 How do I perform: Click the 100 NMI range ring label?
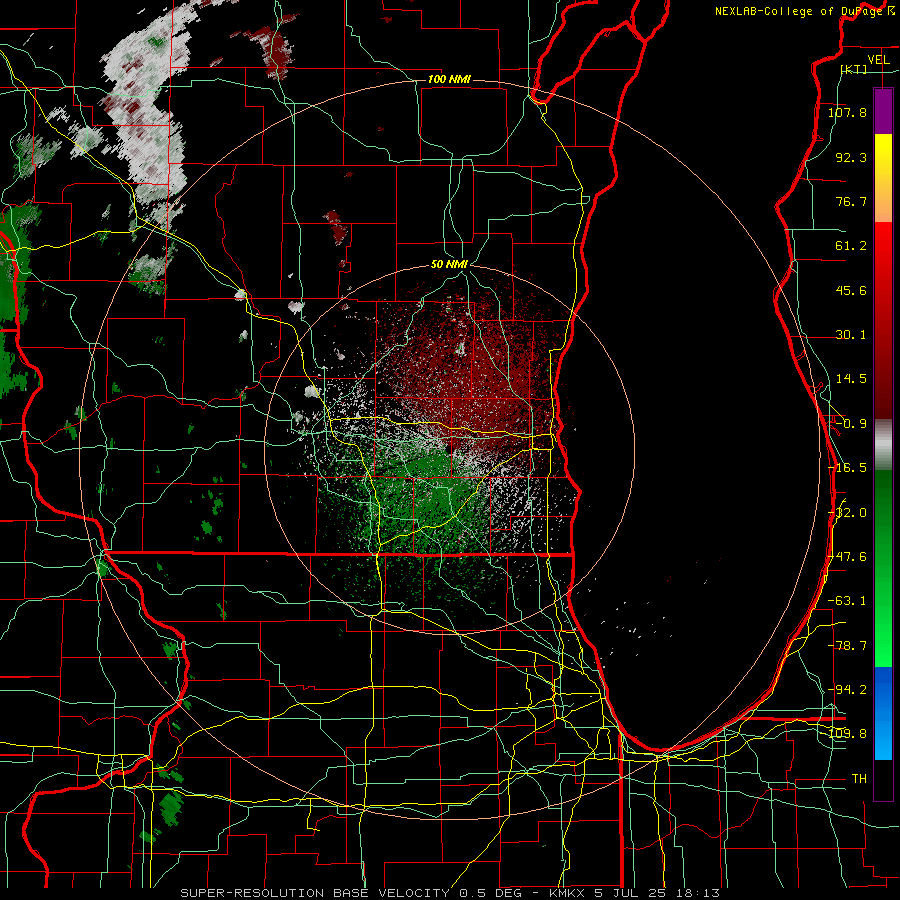click(449, 79)
